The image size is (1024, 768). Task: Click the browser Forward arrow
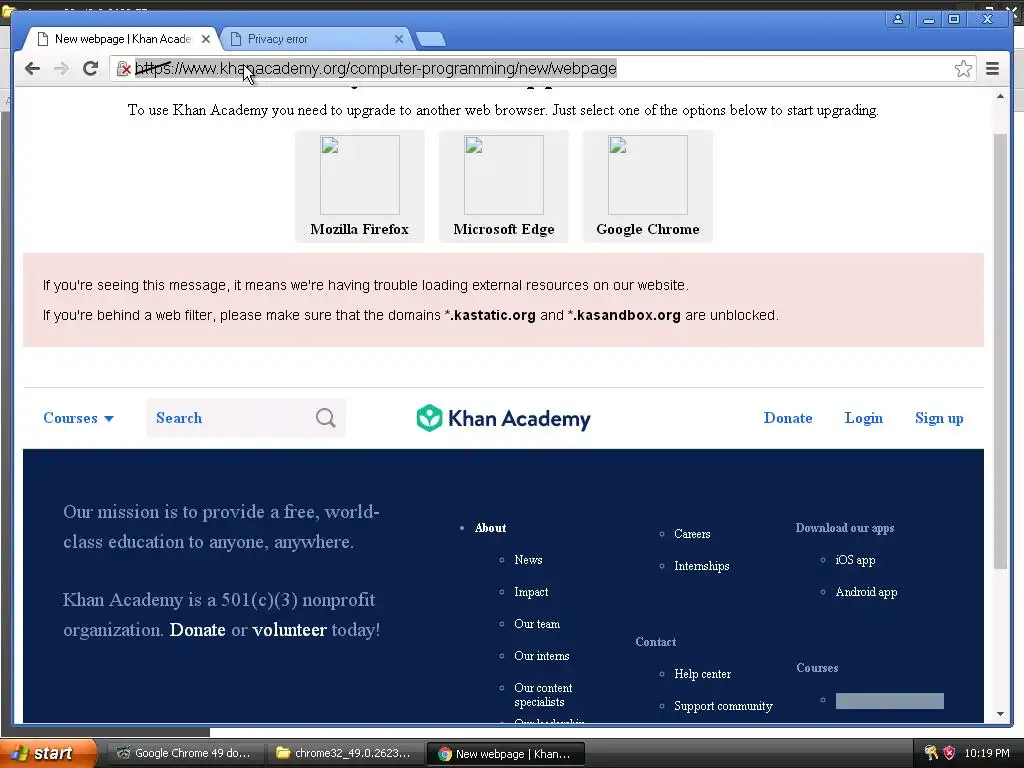[61, 68]
